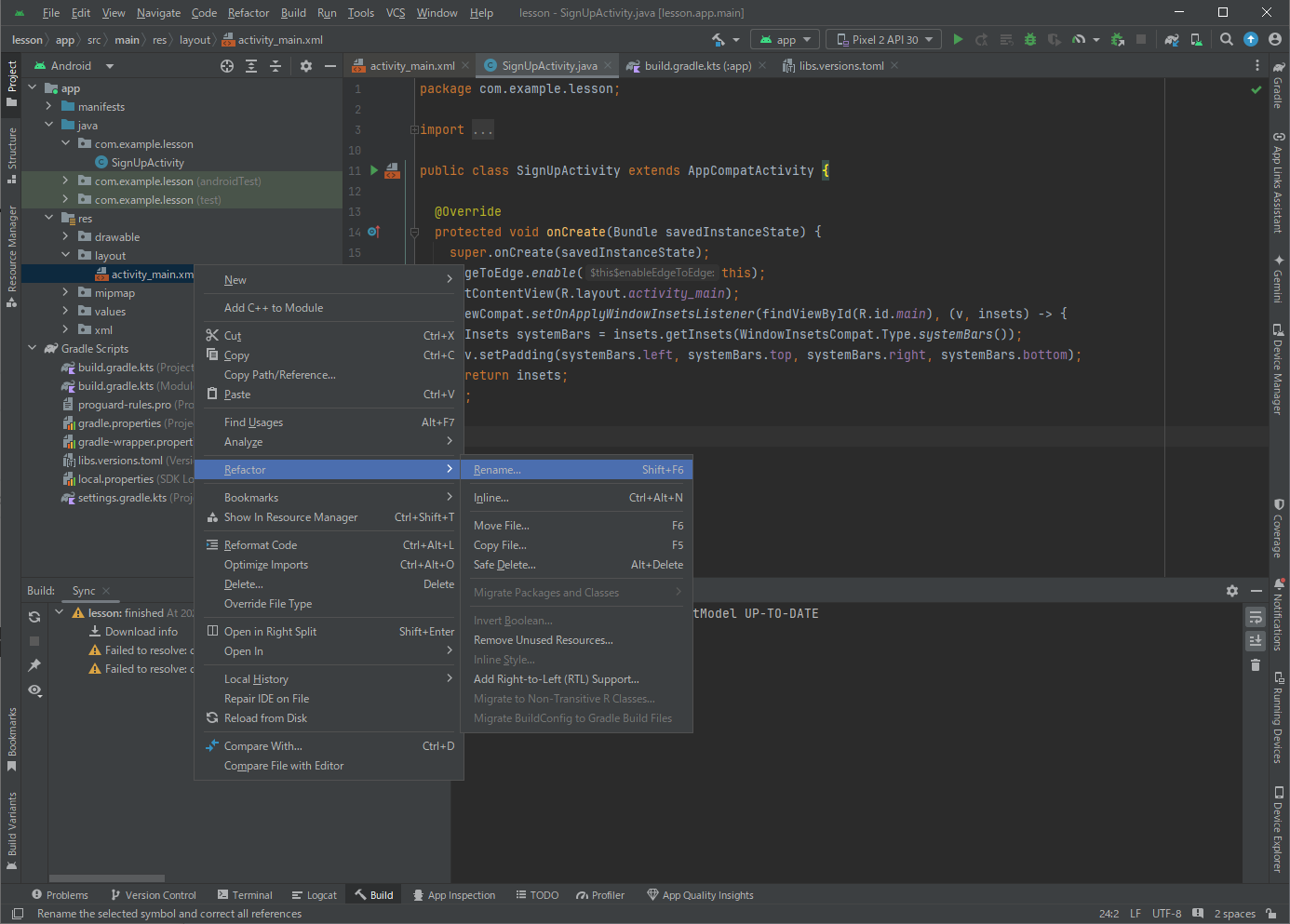
Task: Close the Sync tab in Build panel
Action: pyautogui.click(x=106, y=591)
